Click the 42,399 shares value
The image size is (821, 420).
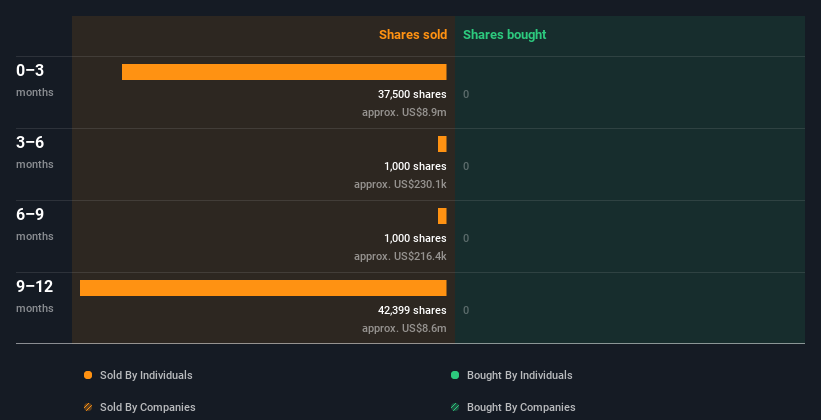click(x=412, y=310)
